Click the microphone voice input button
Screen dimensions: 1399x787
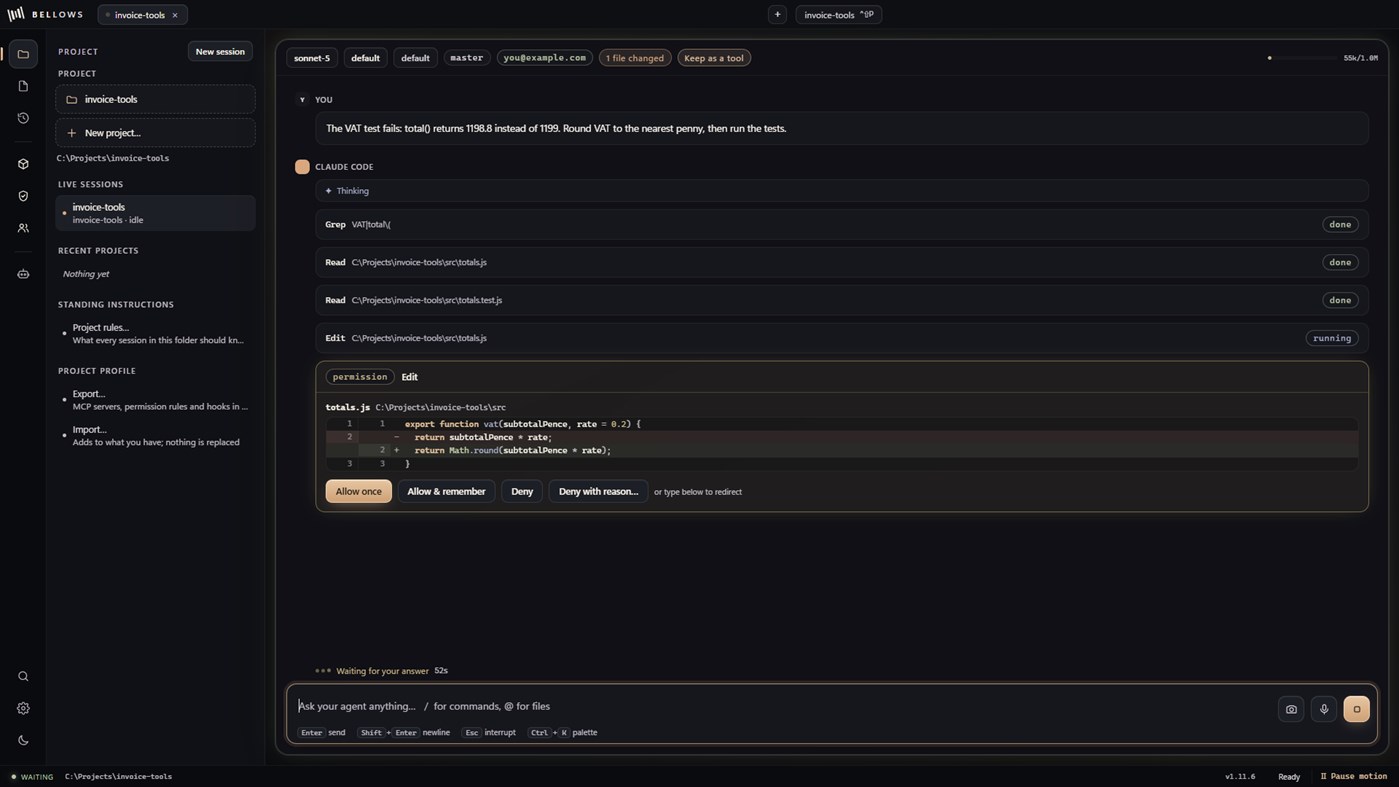click(1324, 709)
